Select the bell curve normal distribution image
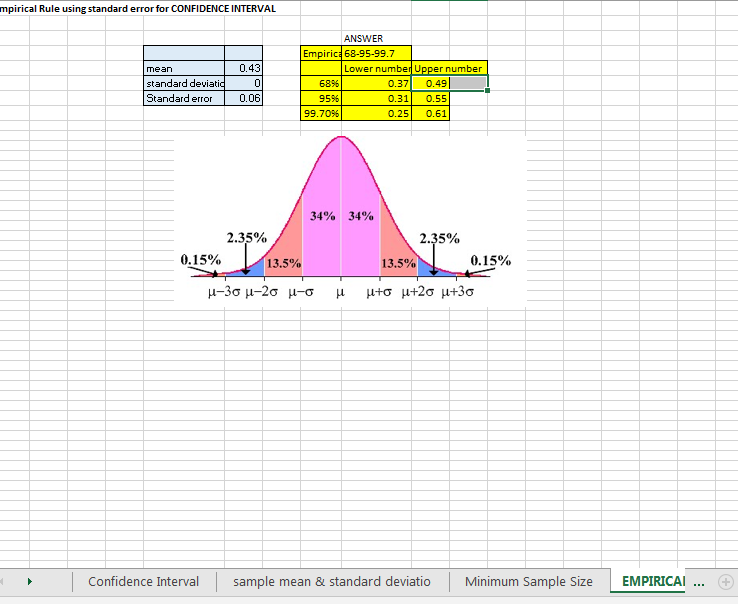Viewport: 738px width, 604px height. pyautogui.click(x=350, y=220)
